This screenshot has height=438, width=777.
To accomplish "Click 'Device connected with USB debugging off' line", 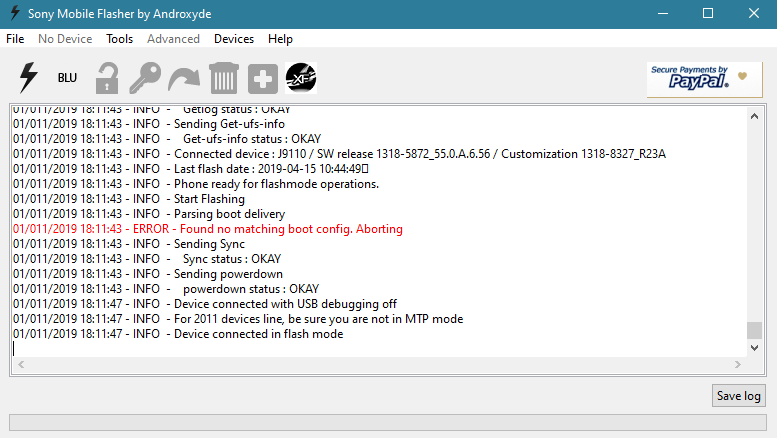I will pos(205,304).
